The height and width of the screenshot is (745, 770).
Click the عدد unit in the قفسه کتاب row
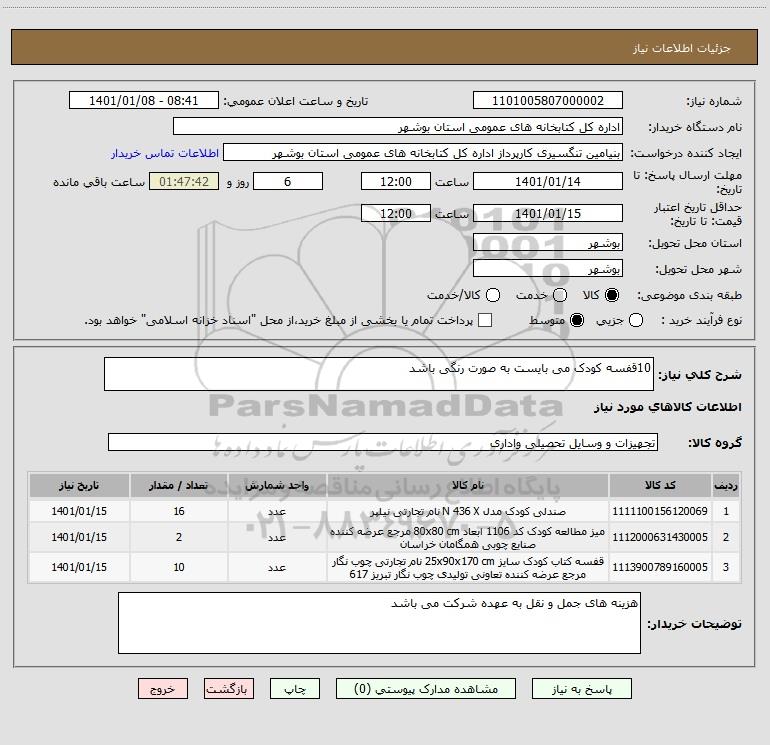277,567
